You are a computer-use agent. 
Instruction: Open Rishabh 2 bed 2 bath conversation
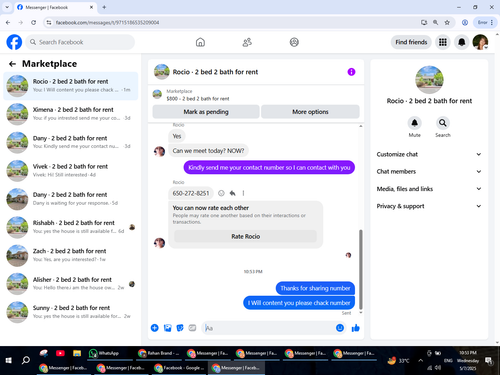pyautogui.click(x=71, y=227)
